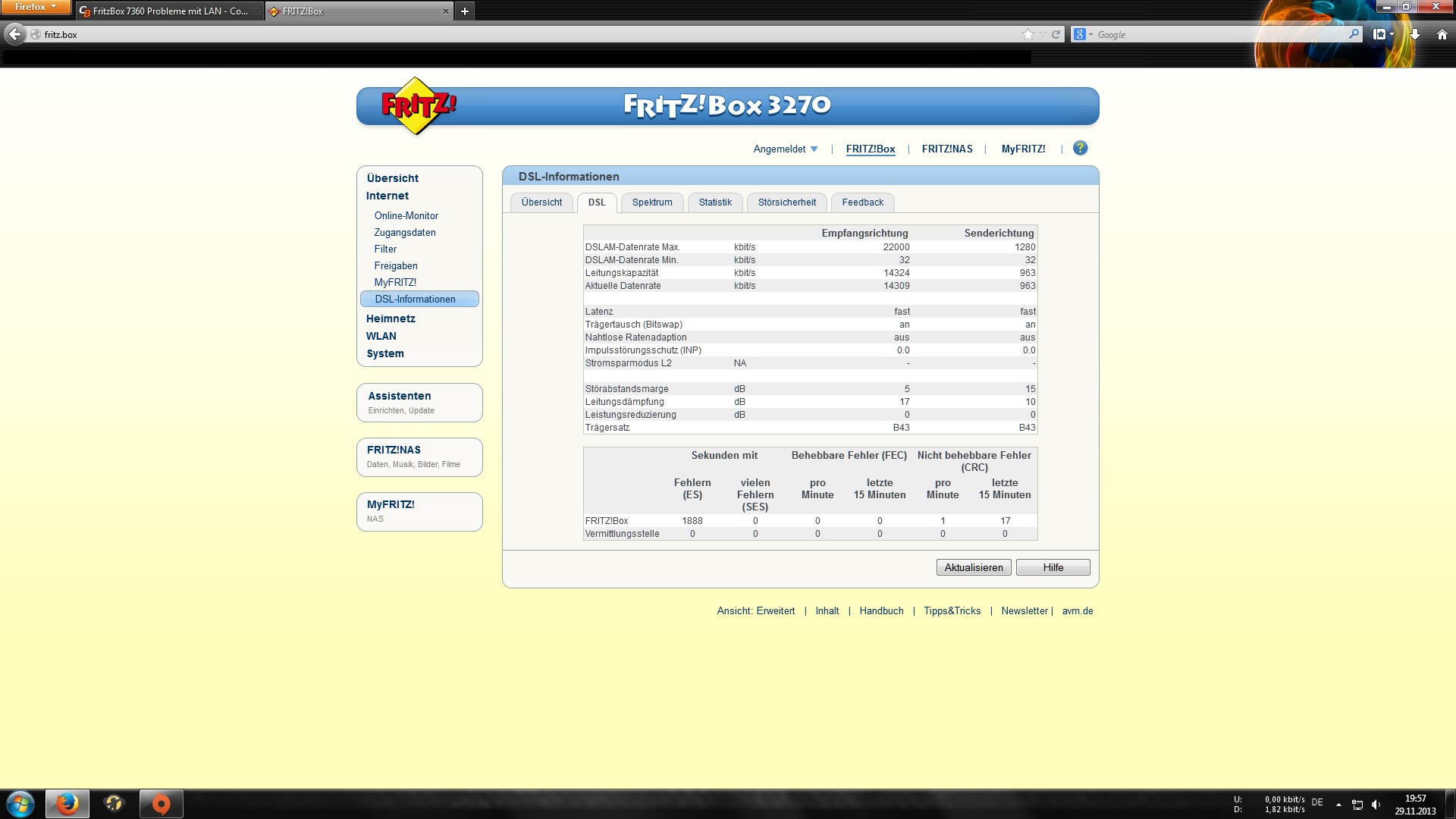Expand the Angemeldet dropdown
Screen dimensions: 1456x819
coord(786,149)
